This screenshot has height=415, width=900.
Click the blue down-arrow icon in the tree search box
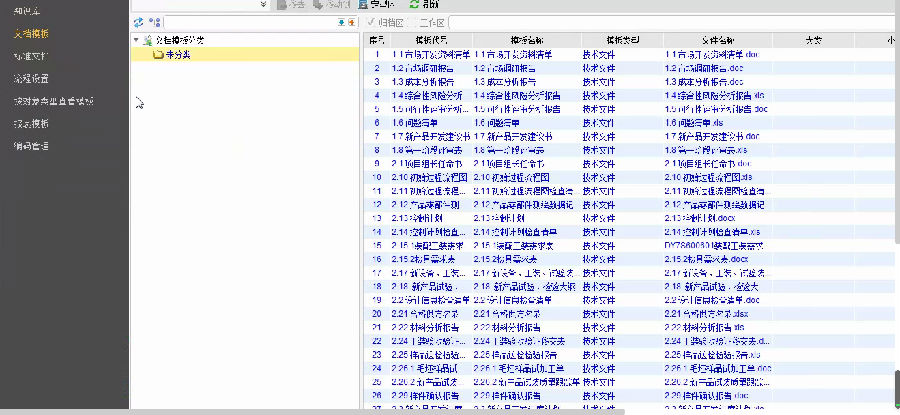342,23
